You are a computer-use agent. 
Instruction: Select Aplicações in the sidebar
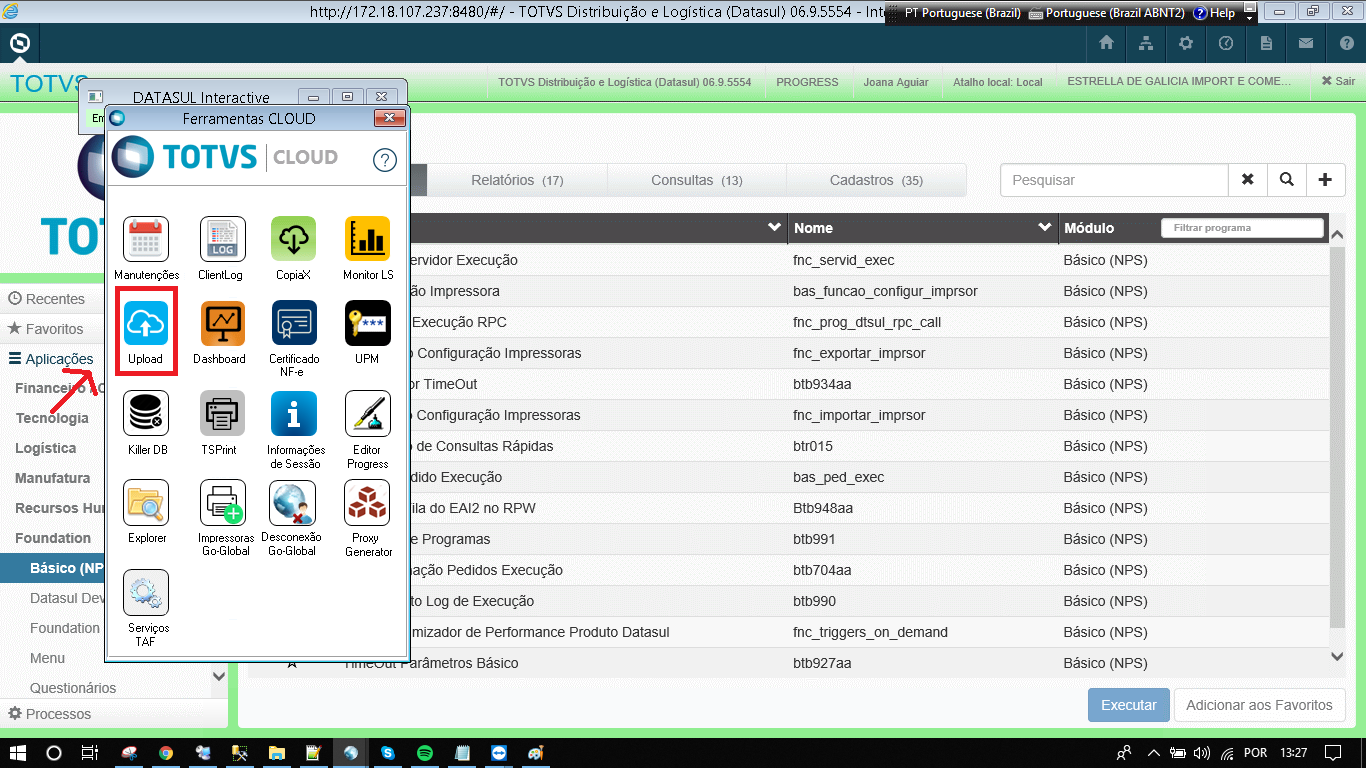click(x=51, y=359)
